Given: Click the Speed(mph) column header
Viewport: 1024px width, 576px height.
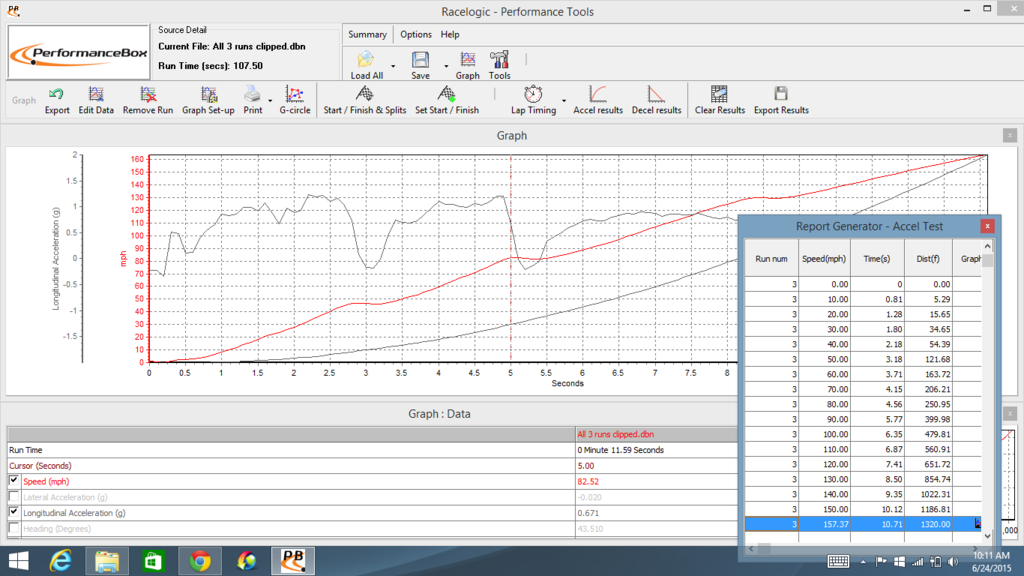Looking at the screenshot, I should pos(824,259).
